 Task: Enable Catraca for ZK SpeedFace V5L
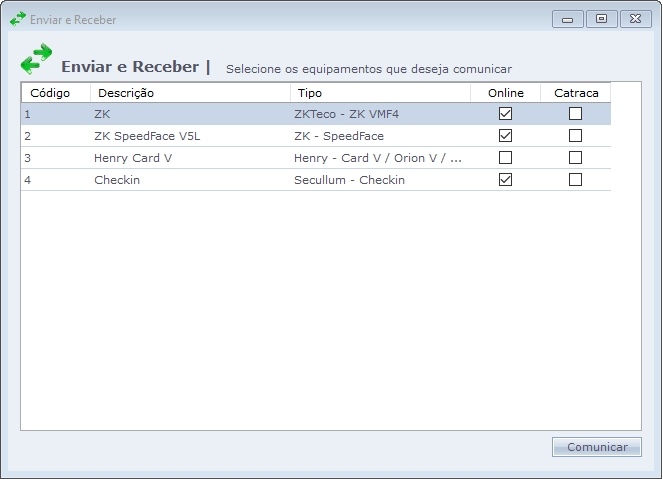(575, 136)
